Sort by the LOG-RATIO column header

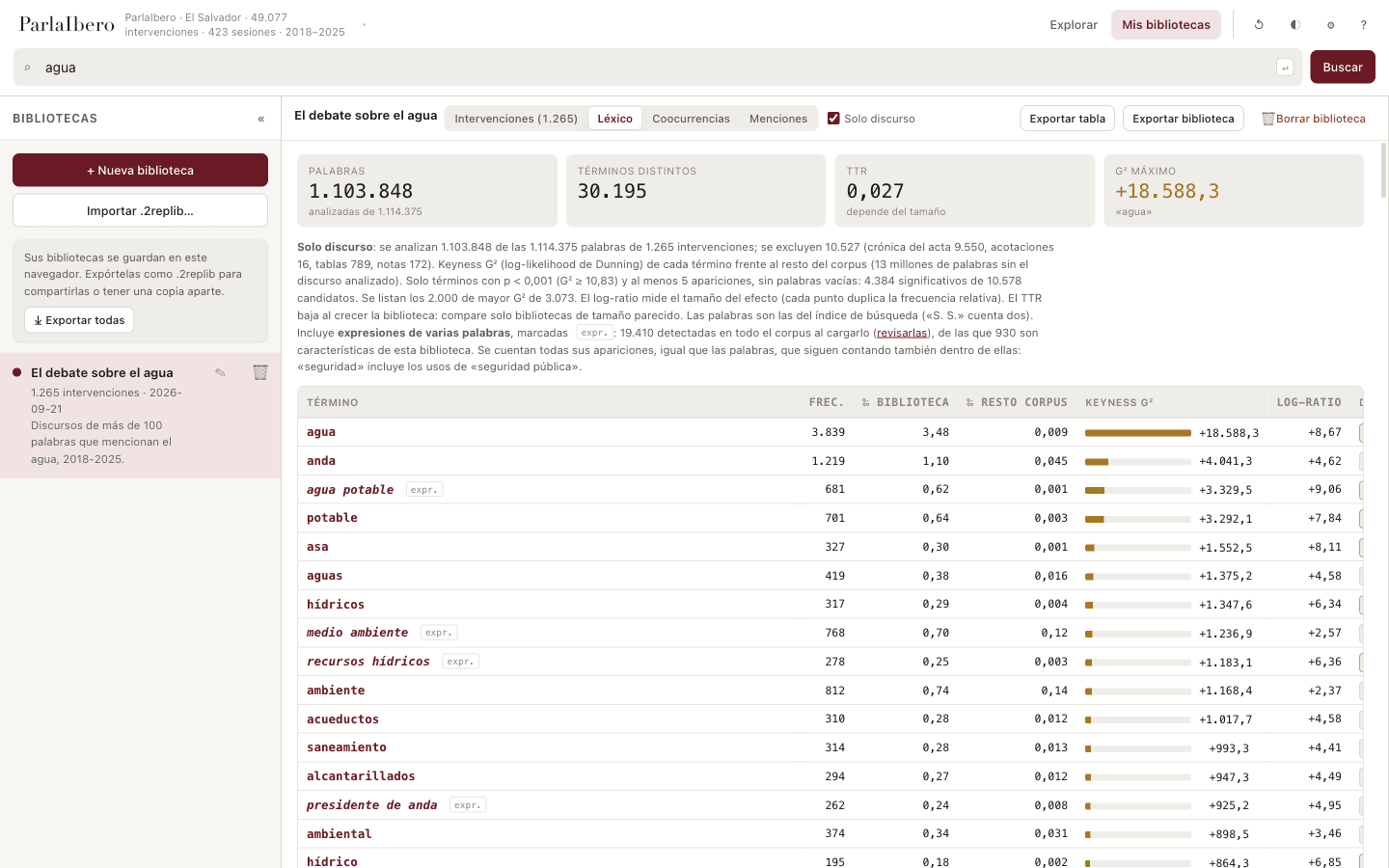click(x=1309, y=402)
